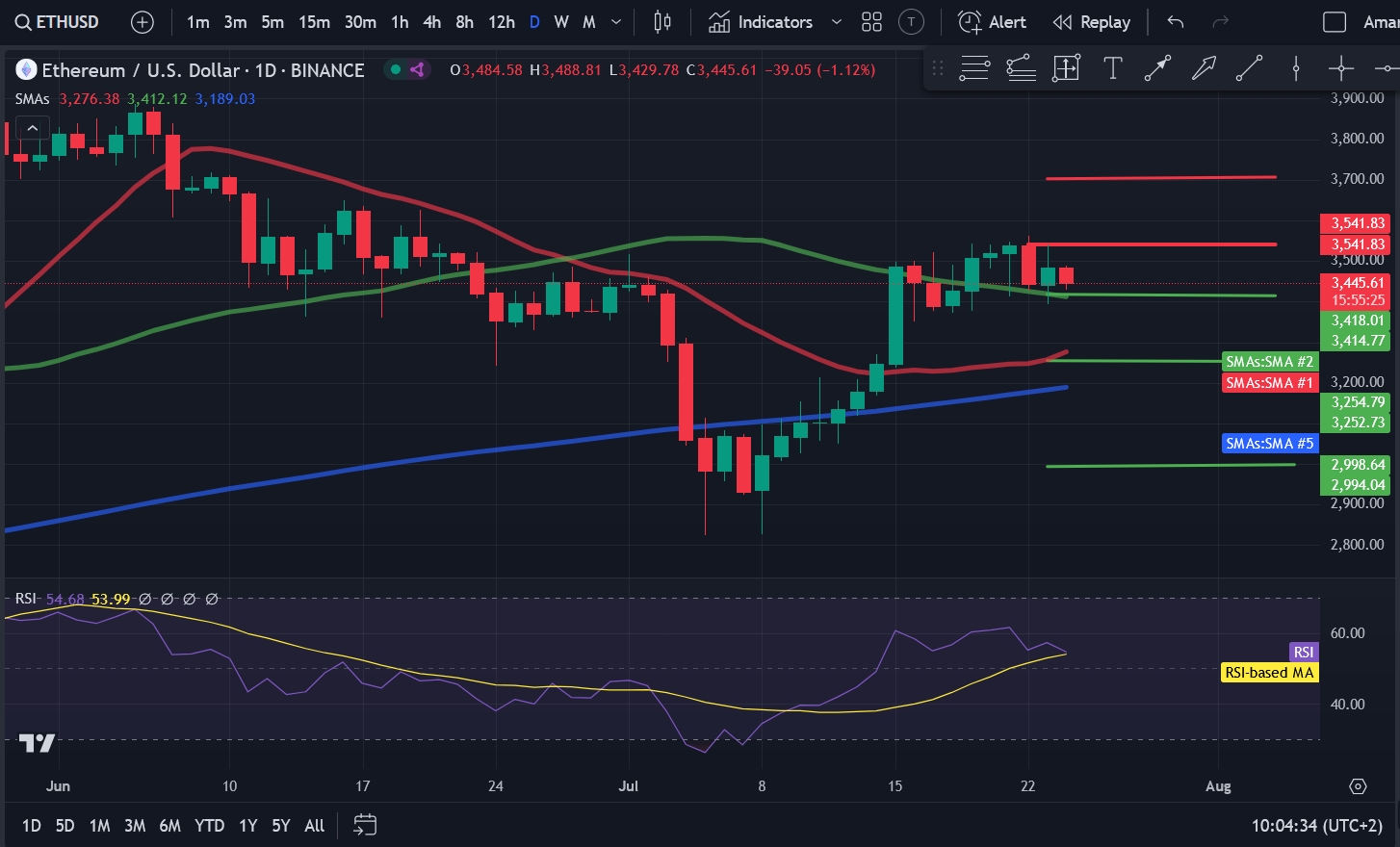
Task: Open the ETHUSD symbol search
Action: click(58, 22)
